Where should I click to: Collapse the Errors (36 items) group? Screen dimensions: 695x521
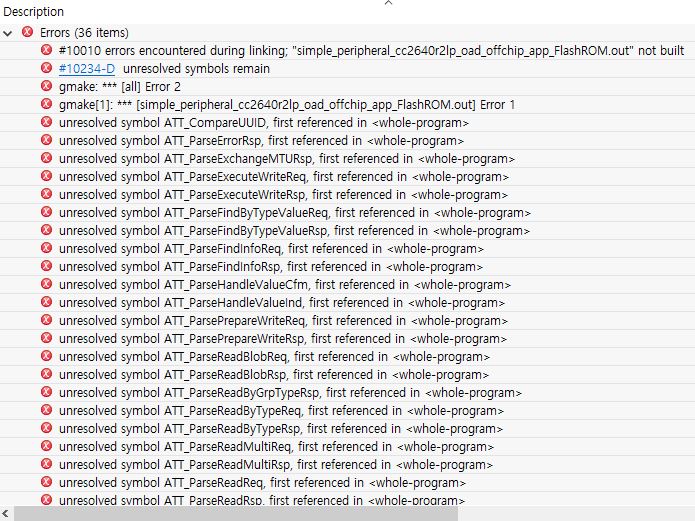click(8, 33)
